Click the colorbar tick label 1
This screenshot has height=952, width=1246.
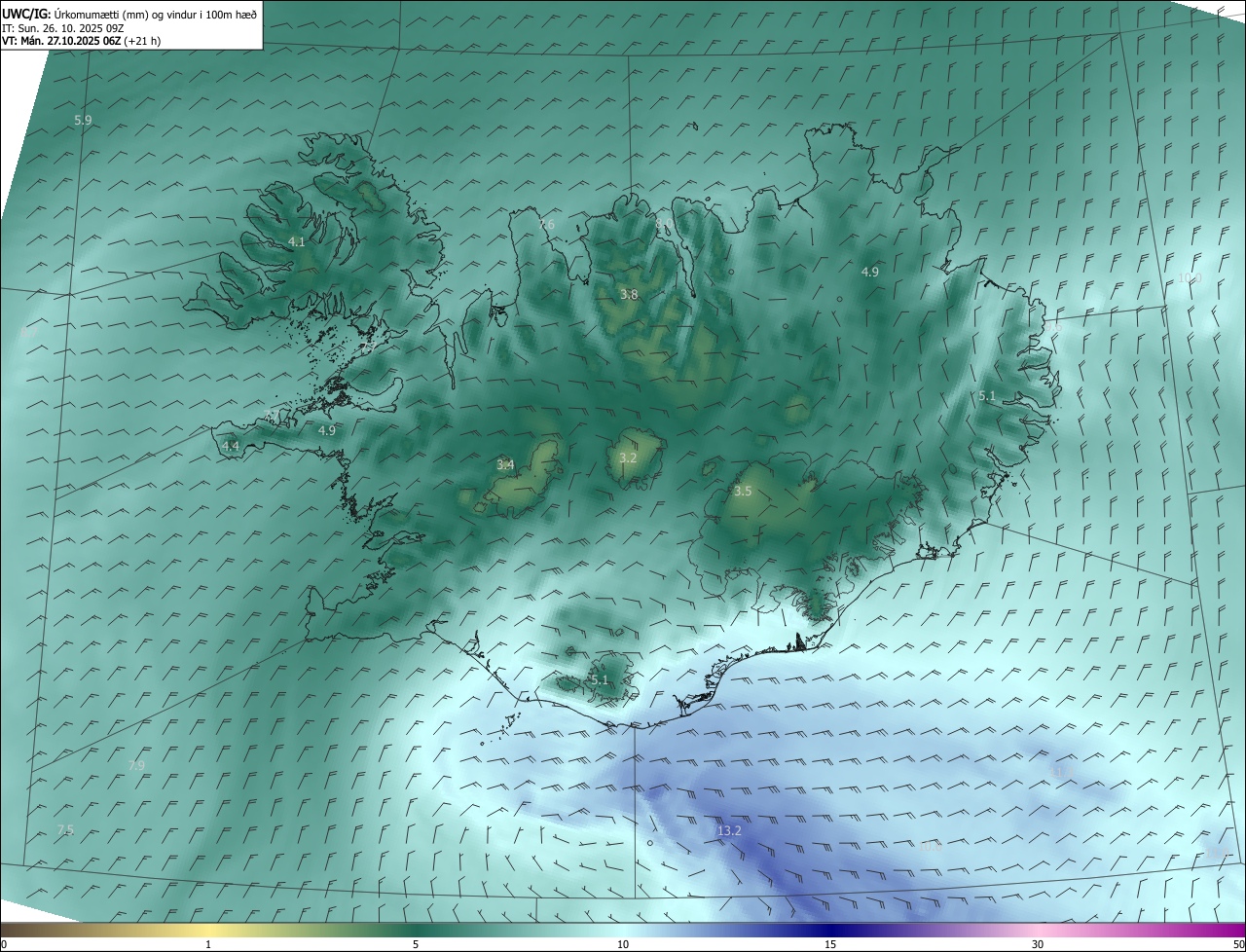coord(208,944)
